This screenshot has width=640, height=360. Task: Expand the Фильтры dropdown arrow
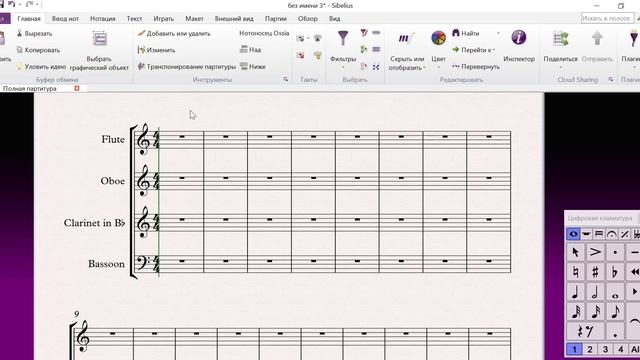click(343, 67)
